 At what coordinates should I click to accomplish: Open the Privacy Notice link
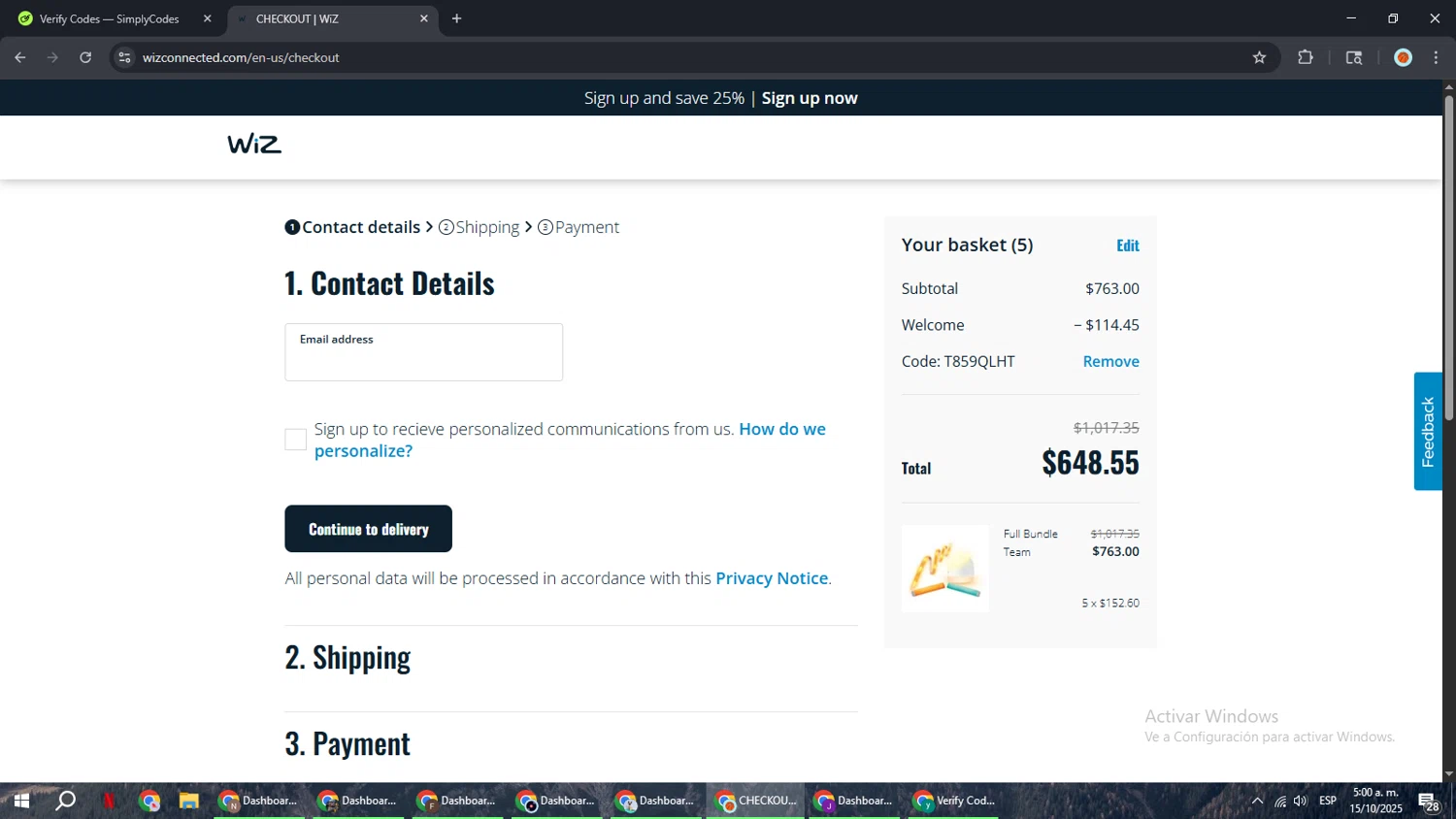(x=772, y=578)
